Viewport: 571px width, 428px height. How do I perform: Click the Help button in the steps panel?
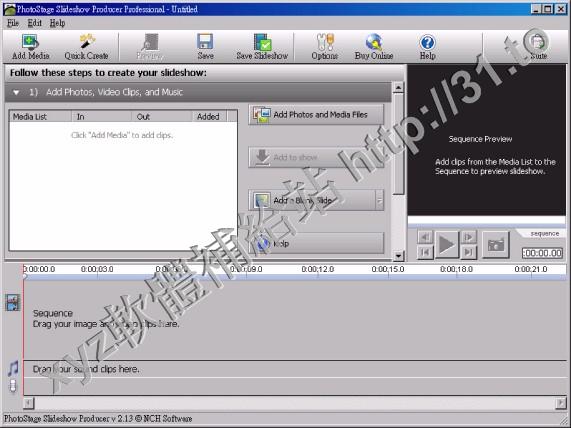coord(316,243)
